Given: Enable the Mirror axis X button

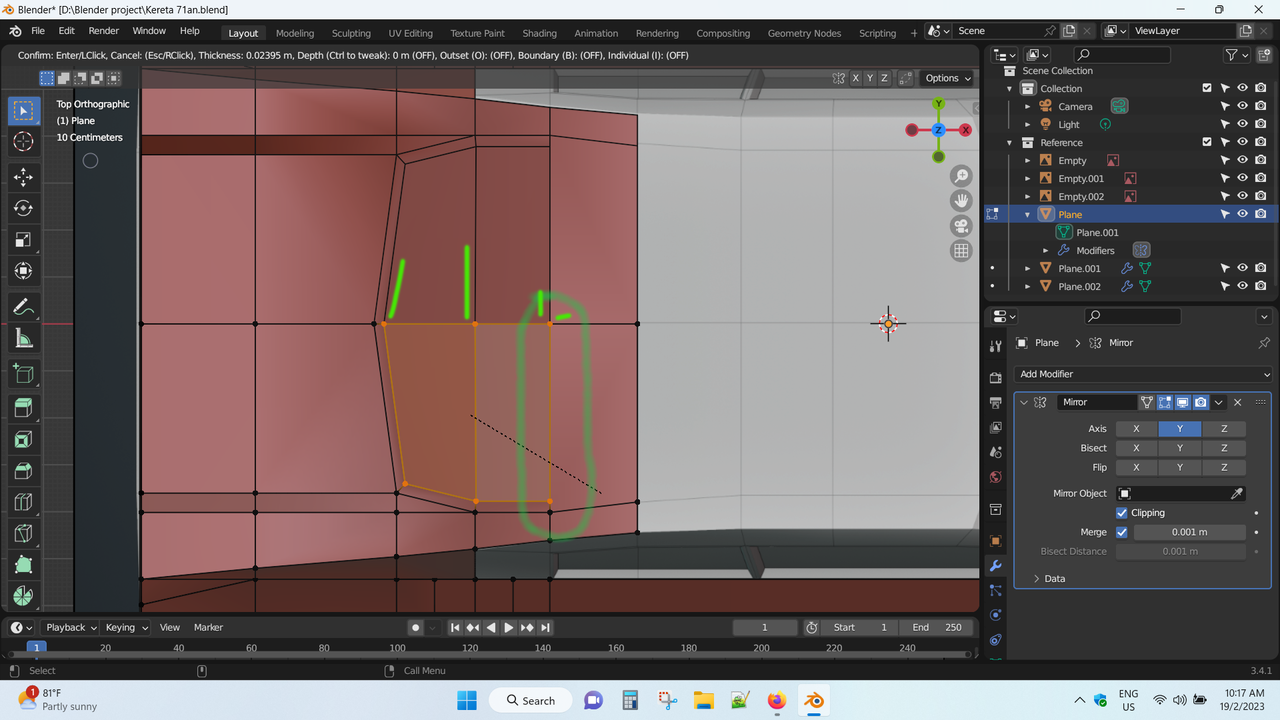Looking at the screenshot, I should [1136, 429].
